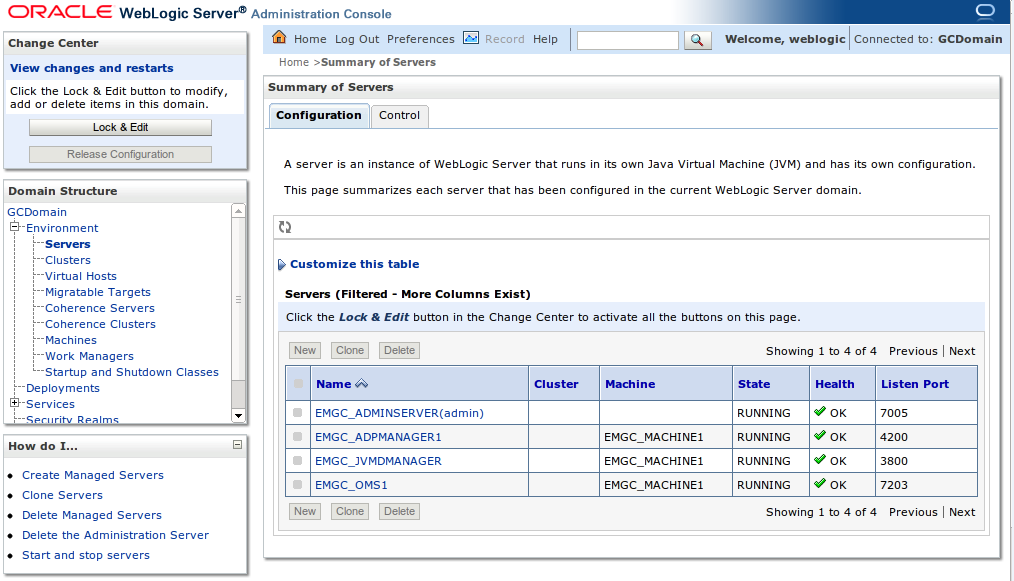Viewport: 1014px width, 581px height.
Task: Click the green check in EMGC_ADPMANAGER1 row
Action: click(x=820, y=435)
